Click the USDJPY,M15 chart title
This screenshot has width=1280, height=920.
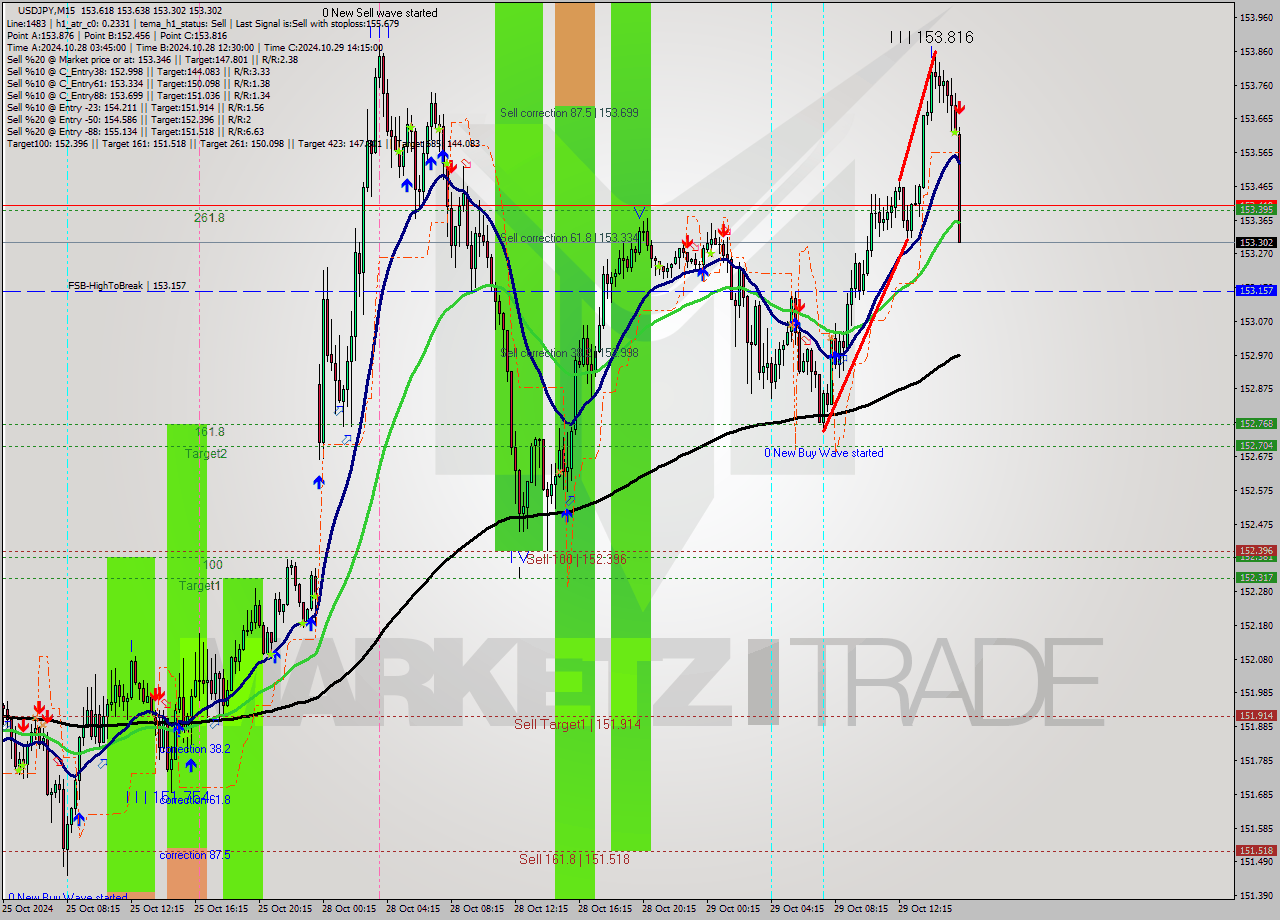point(49,10)
